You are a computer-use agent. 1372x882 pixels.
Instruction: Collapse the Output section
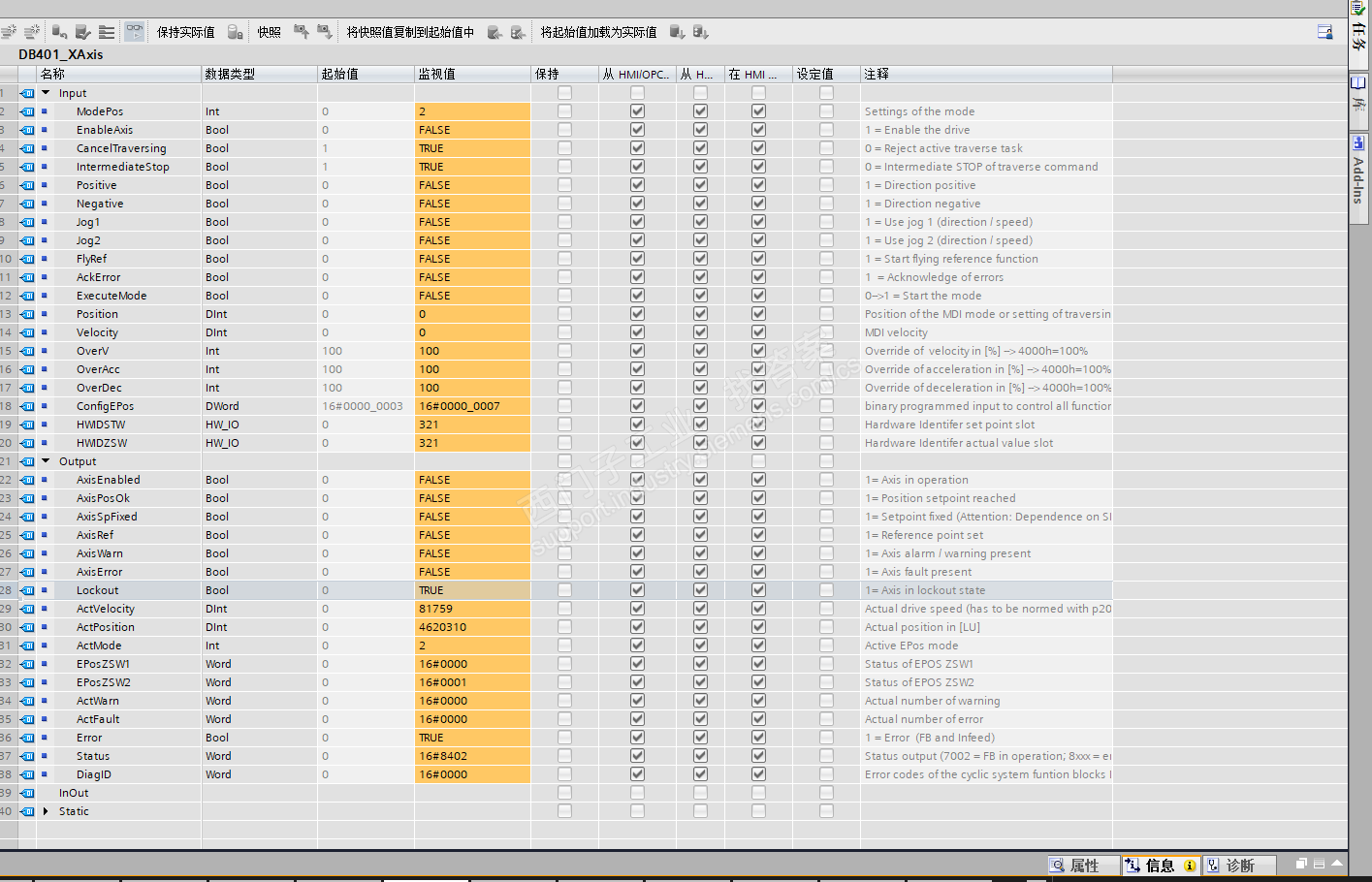[46, 461]
